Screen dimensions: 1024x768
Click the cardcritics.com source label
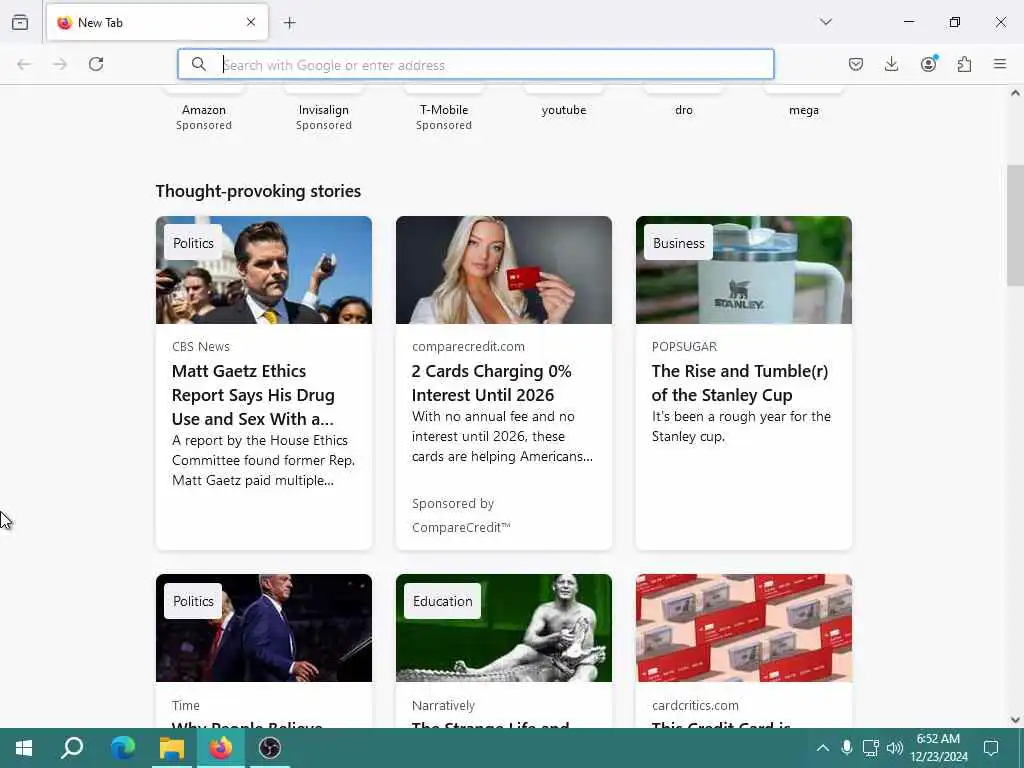[695, 705]
